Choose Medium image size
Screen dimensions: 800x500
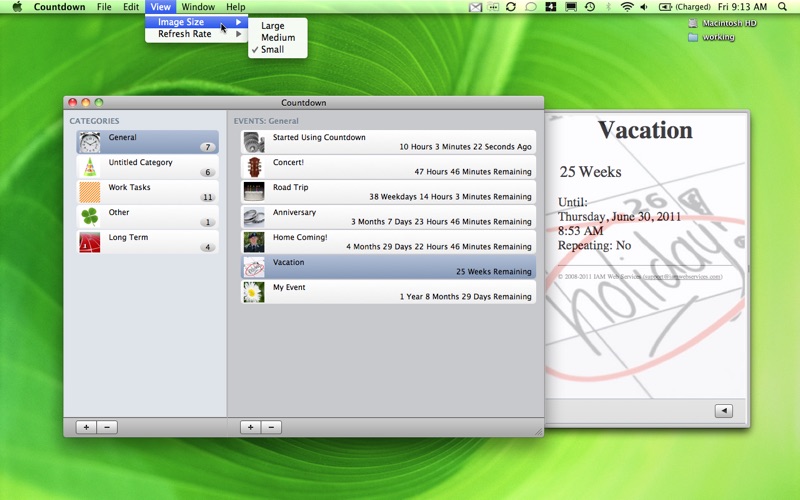pos(278,37)
